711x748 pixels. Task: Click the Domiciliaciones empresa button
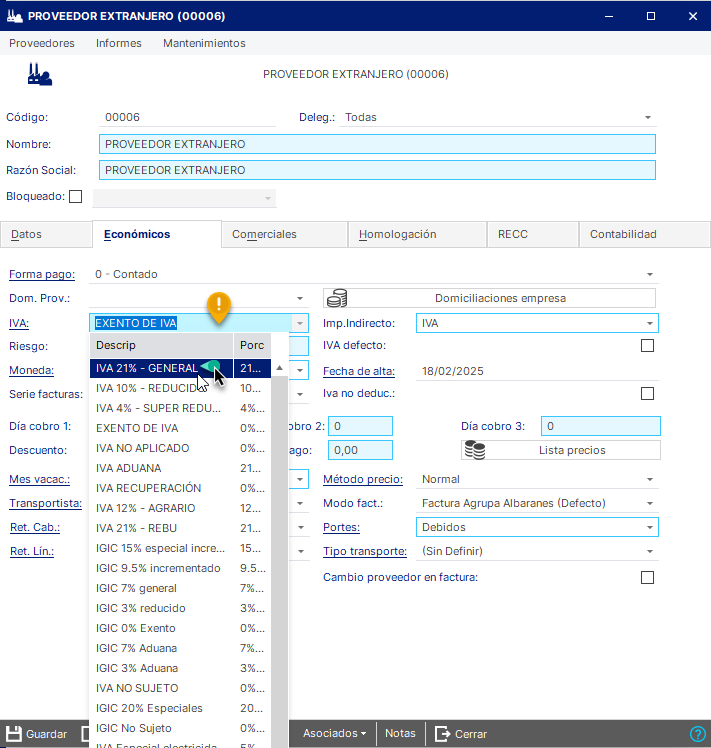pos(489,298)
